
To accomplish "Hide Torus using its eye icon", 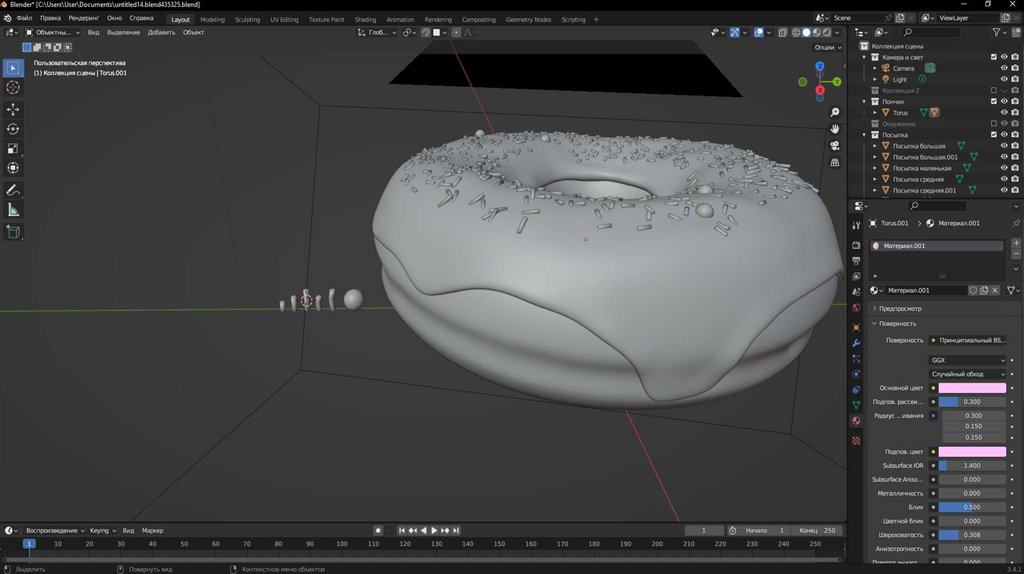I will tap(1004, 113).
